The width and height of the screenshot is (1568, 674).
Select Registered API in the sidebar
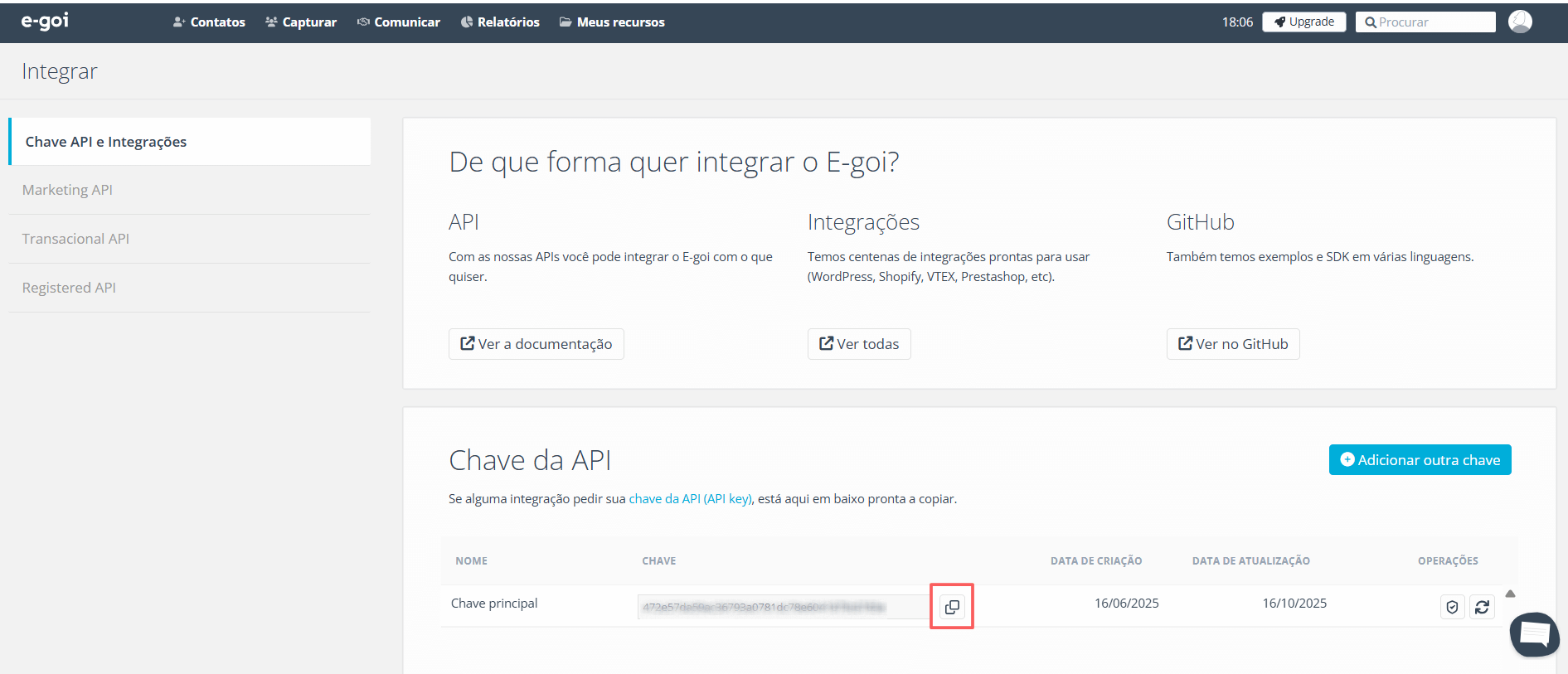(x=69, y=288)
